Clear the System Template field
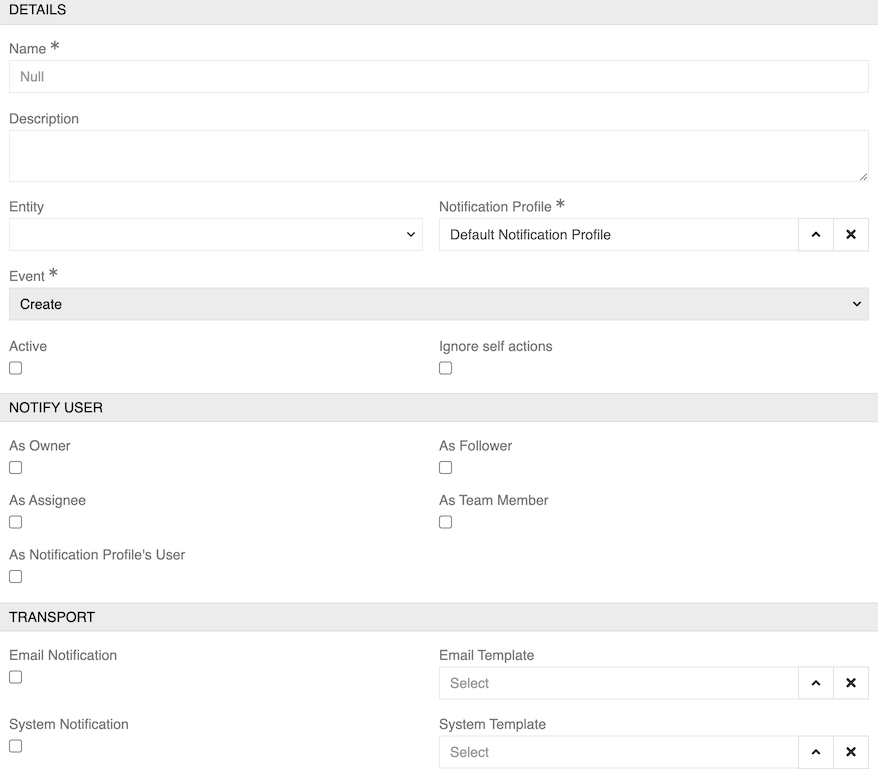The image size is (878, 778). click(851, 752)
